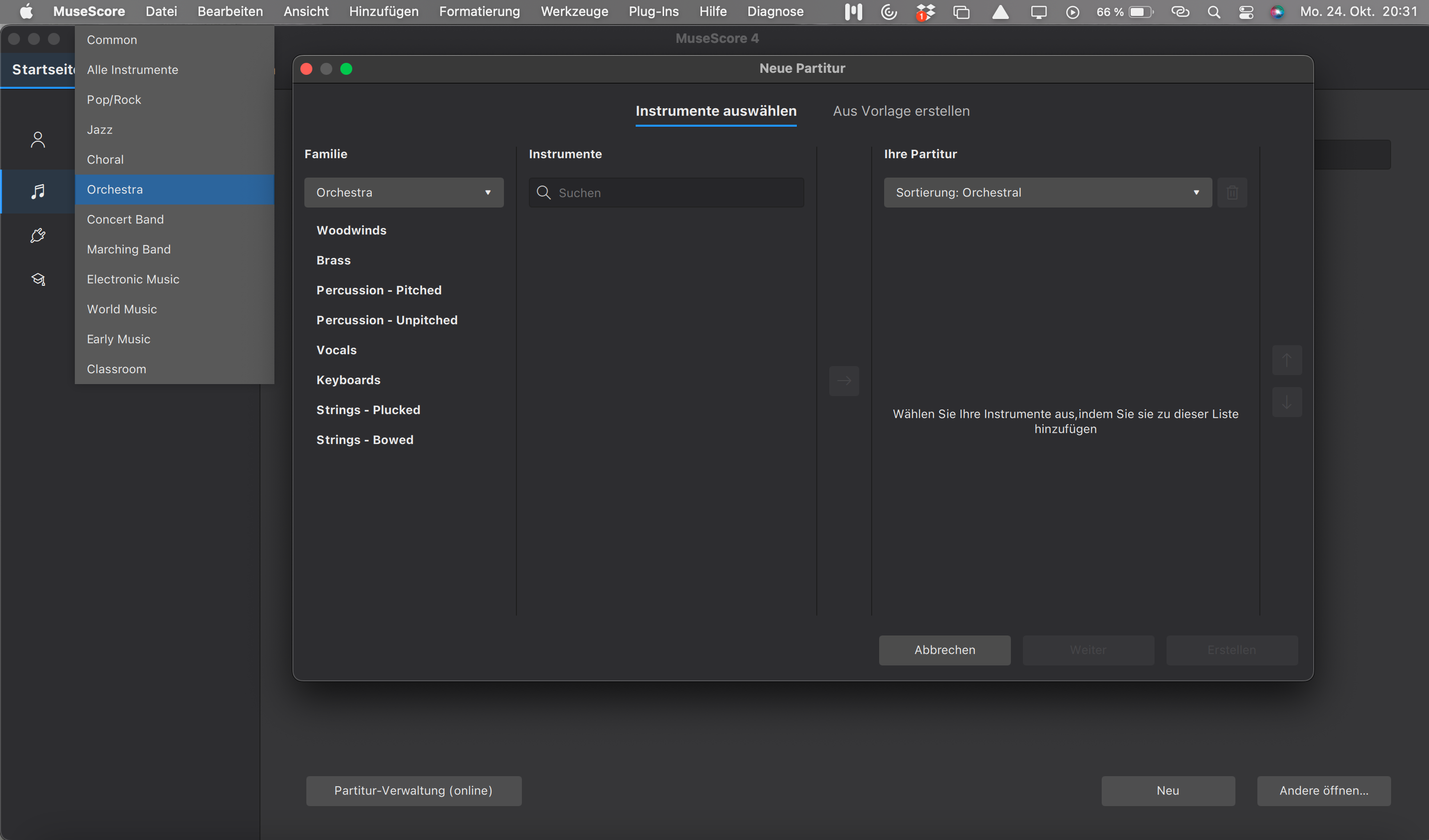Choose highlighted Orchestra in dropdown list
This screenshot has width=1429, height=840.
[175, 190]
